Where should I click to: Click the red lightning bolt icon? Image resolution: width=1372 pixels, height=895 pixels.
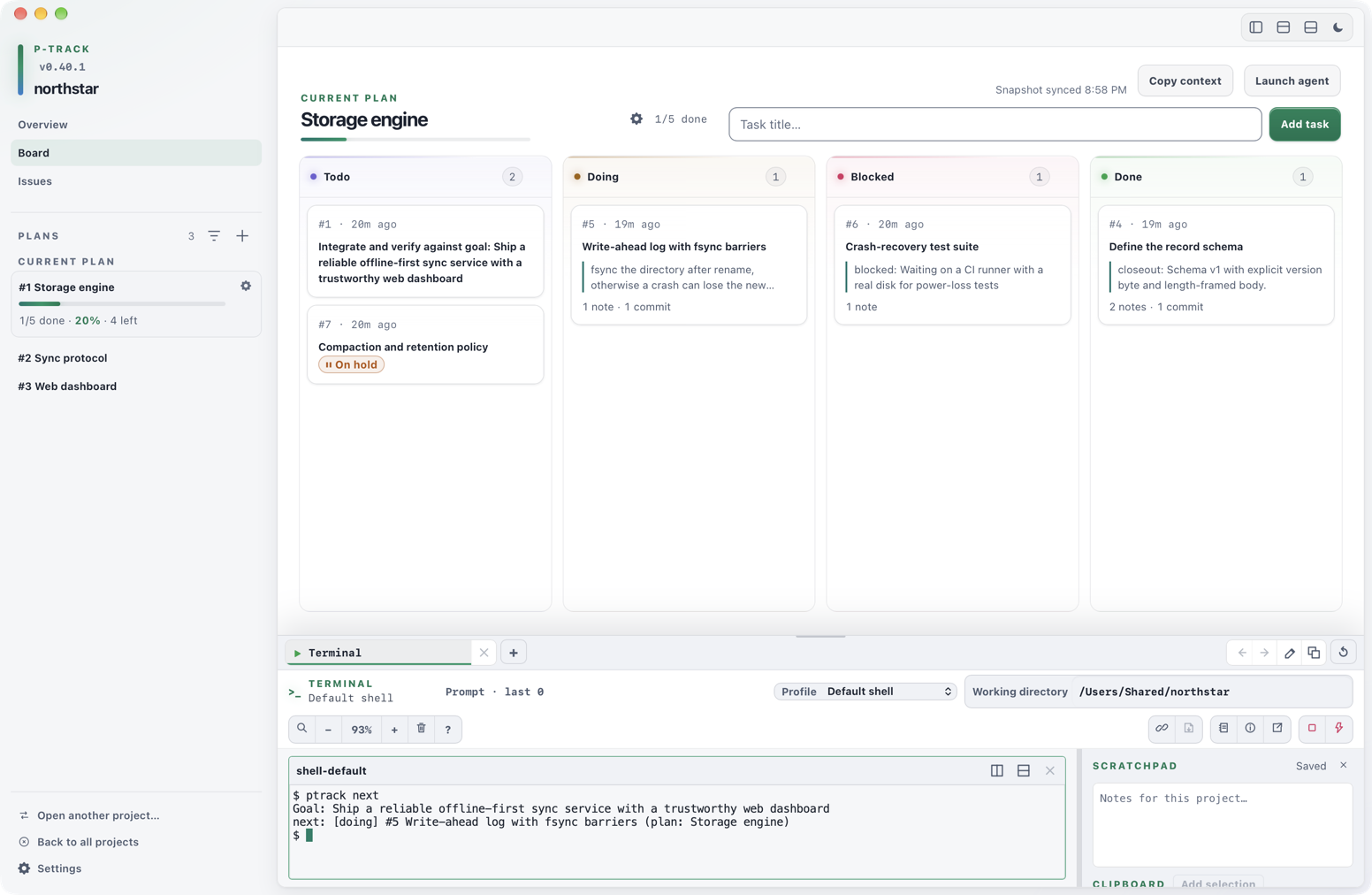point(1339,729)
